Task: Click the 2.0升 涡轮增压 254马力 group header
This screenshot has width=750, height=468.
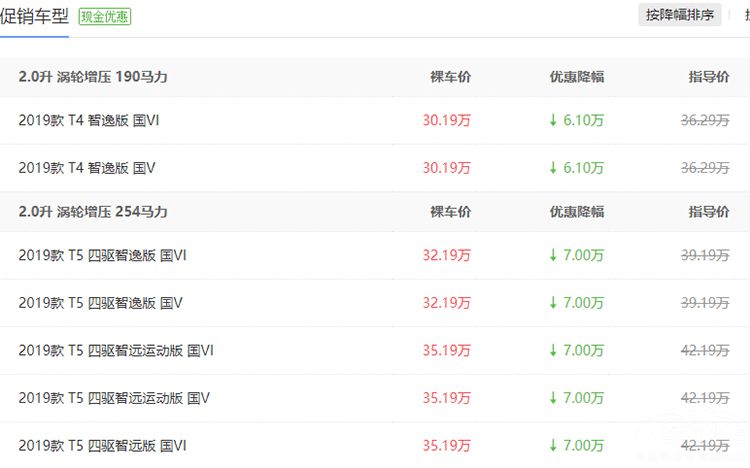Action: click(93, 212)
